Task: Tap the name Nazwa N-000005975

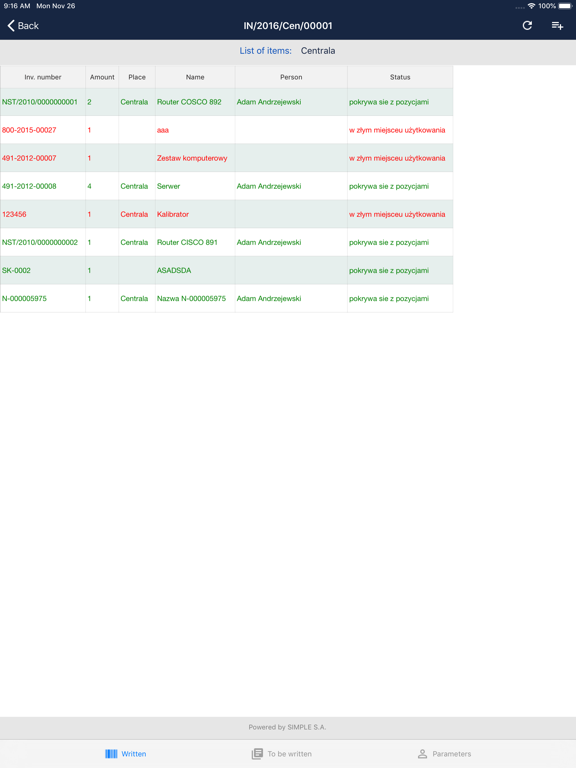Action: tap(192, 298)
